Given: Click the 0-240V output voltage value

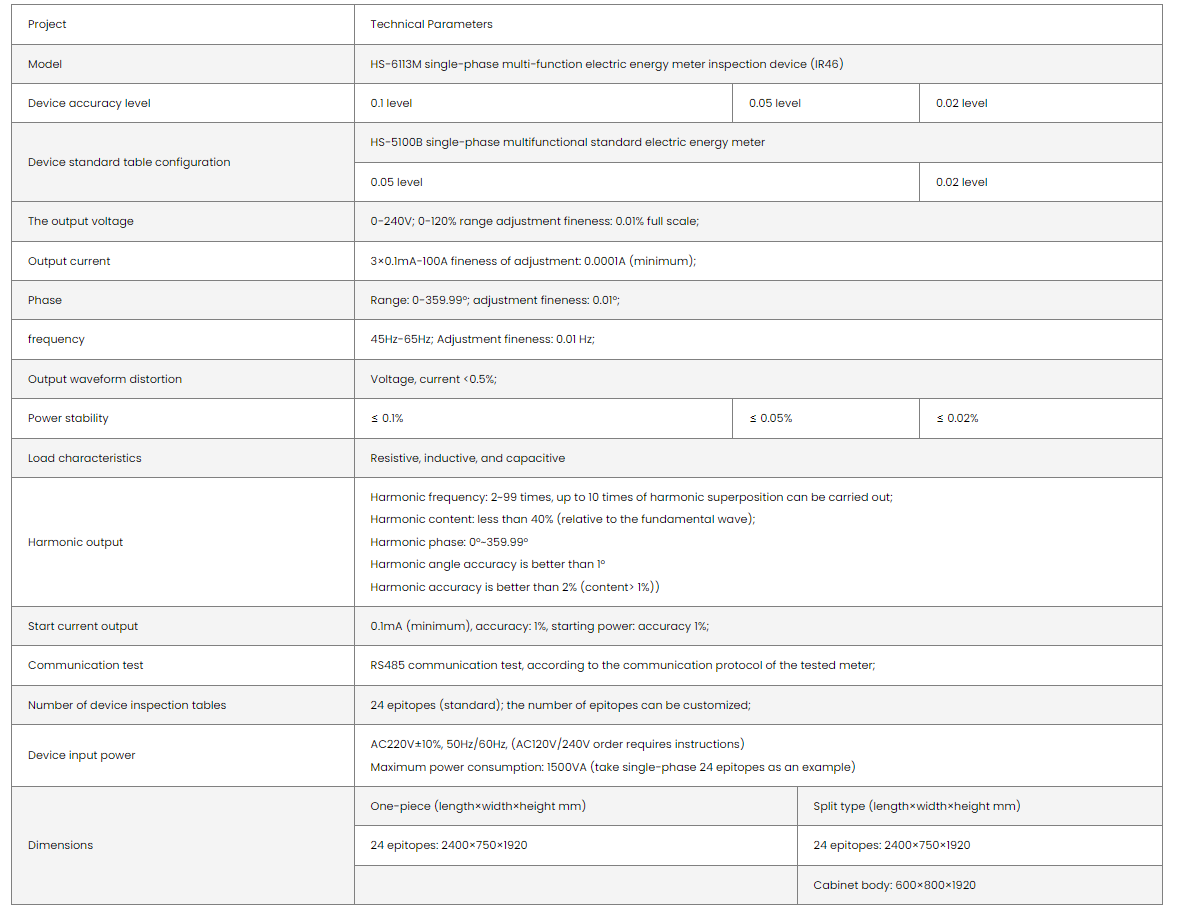Looking at the screenshot, I should [534, 221].
